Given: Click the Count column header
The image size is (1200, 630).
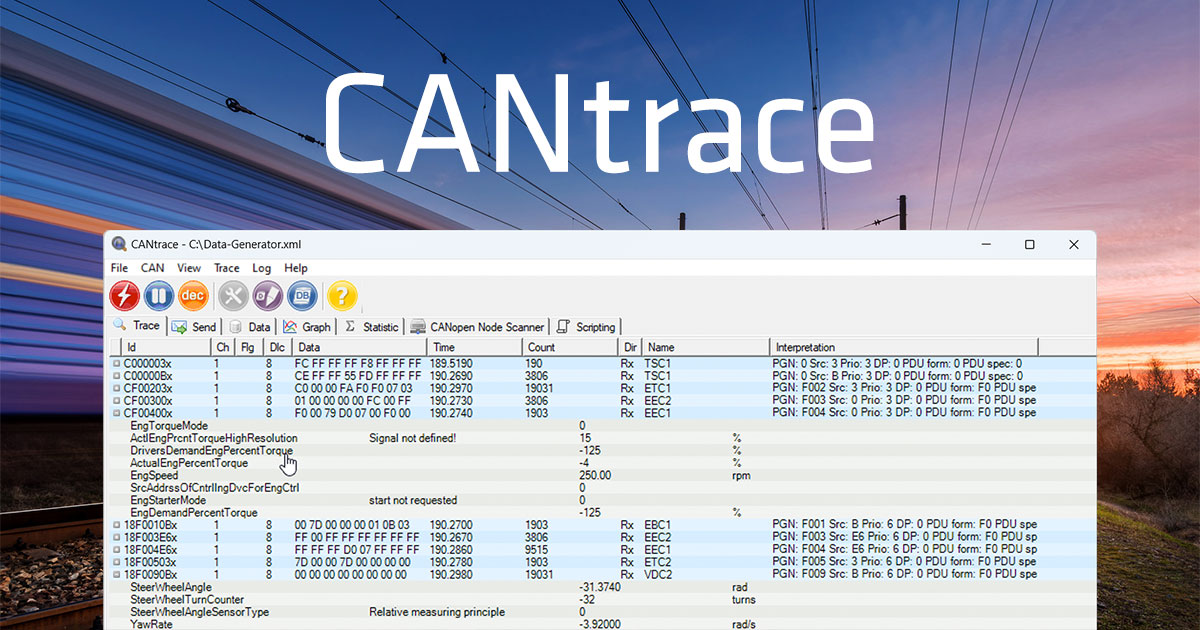Looking at the screenshot, I should (x=569, y=347).
